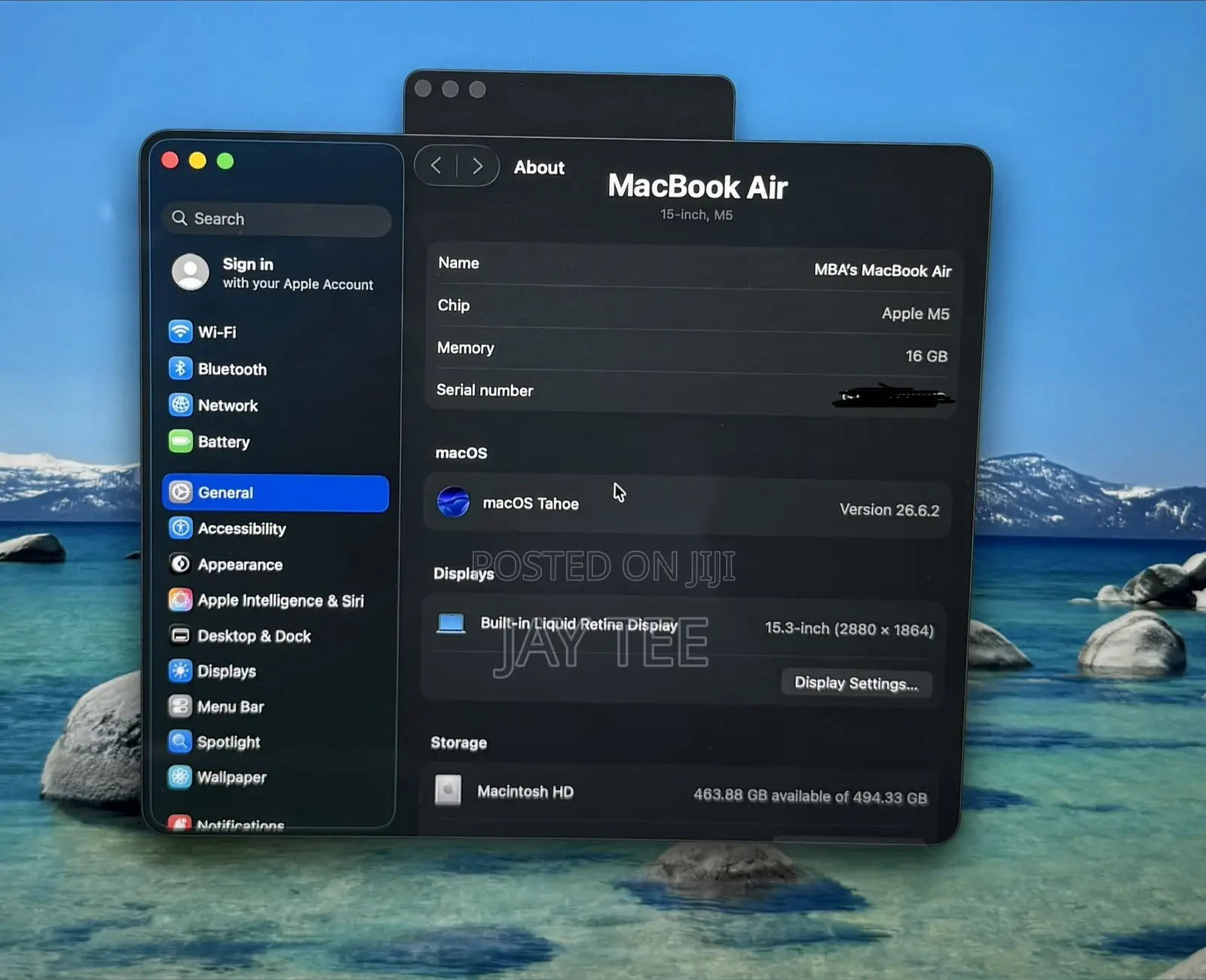Screen dimensions: 1206x980
Task: Select Wi-Fi in the sidebar
Action: pos(277,332)
